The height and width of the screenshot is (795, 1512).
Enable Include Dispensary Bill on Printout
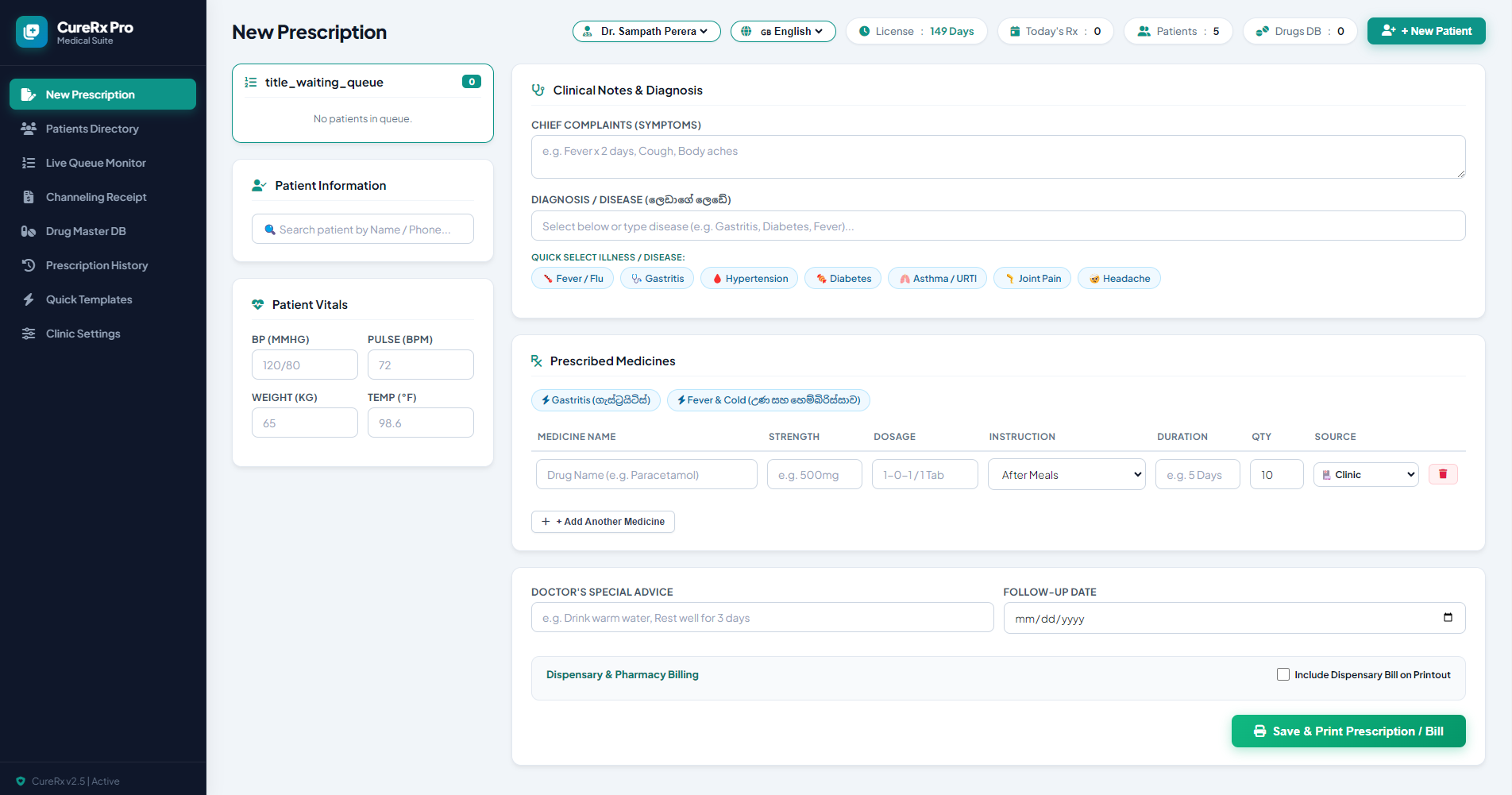point(1283,674)
